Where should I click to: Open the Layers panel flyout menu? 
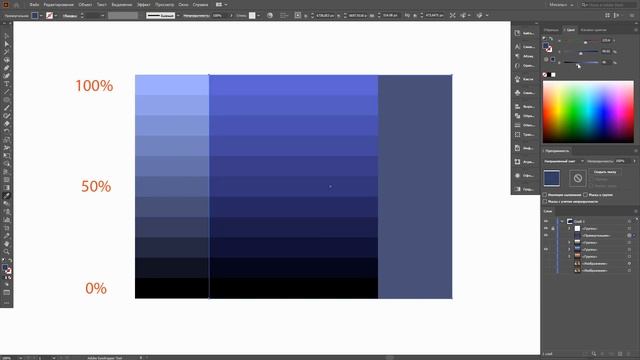636,211
